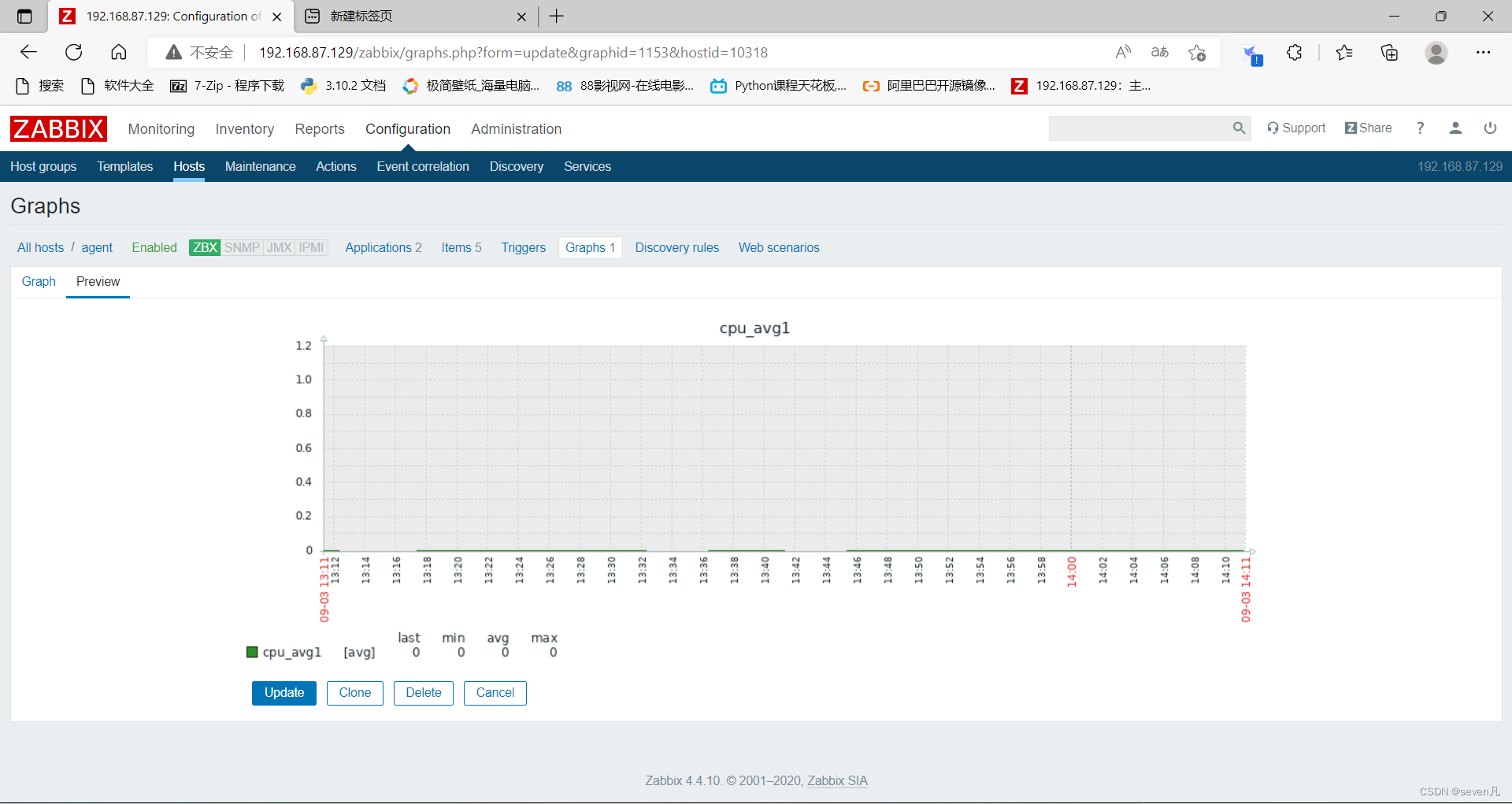This screenshot has width=1512, height=804.
Task: Open a new browser tab plus icon
Action: pos(557,16)
